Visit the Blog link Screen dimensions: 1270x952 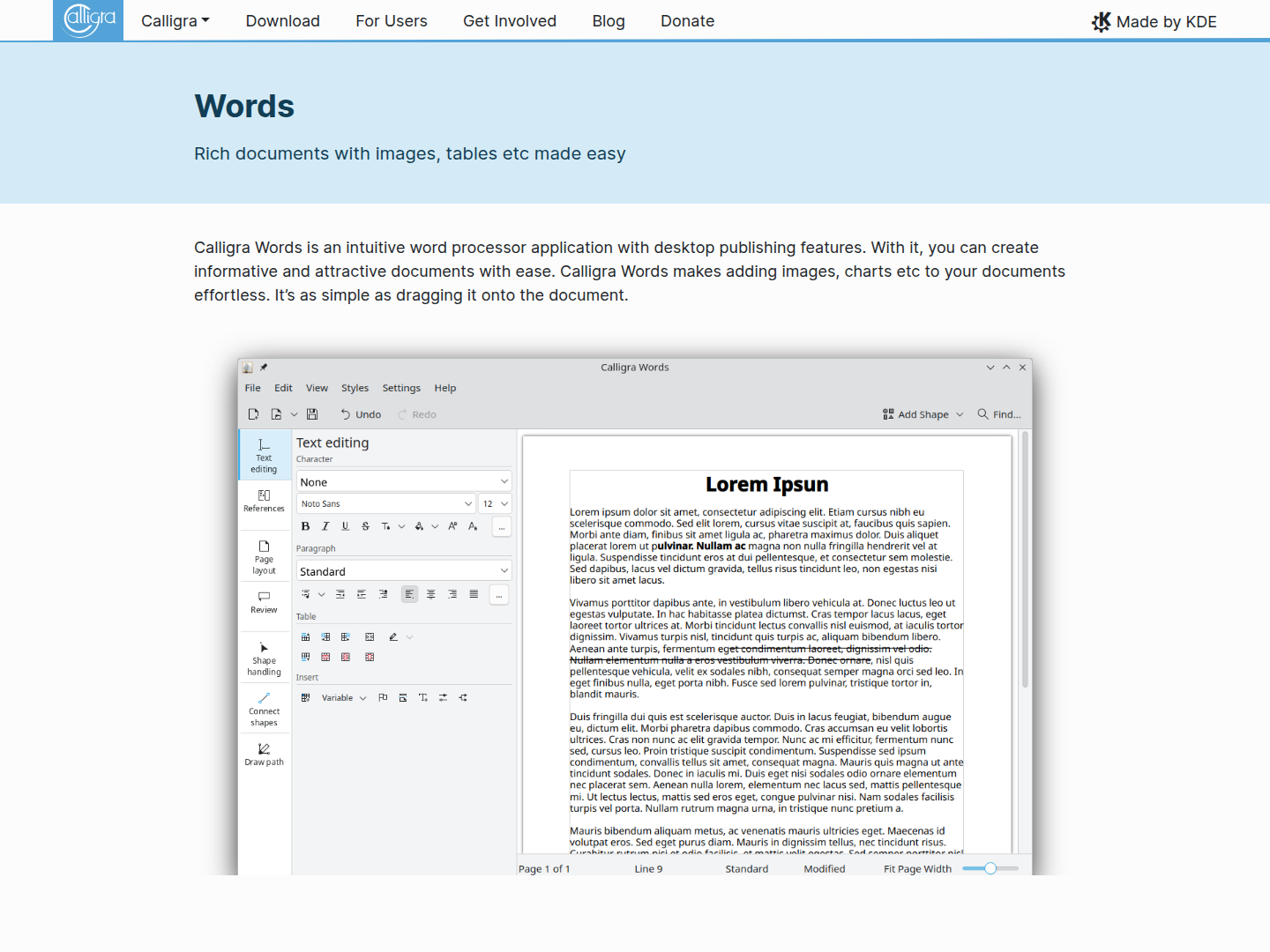pos(609,21)
